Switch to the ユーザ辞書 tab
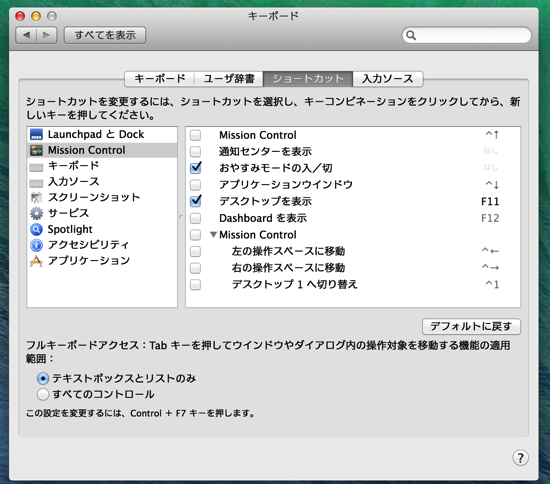 point(229,79)
